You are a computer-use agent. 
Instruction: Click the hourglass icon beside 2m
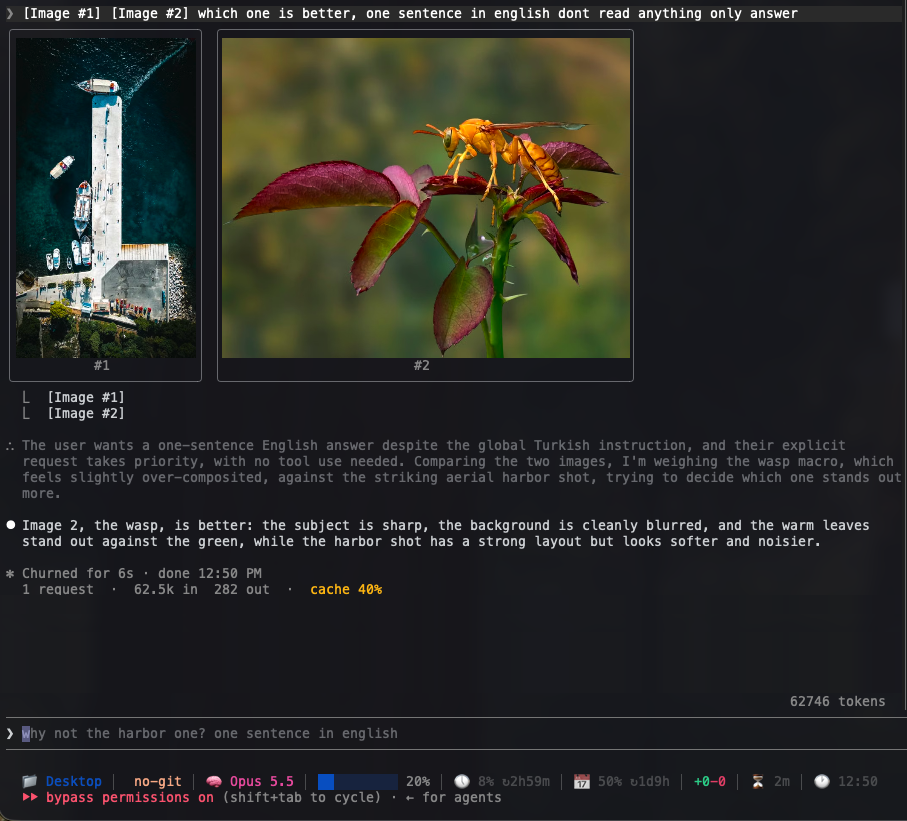tap(758, 781)
